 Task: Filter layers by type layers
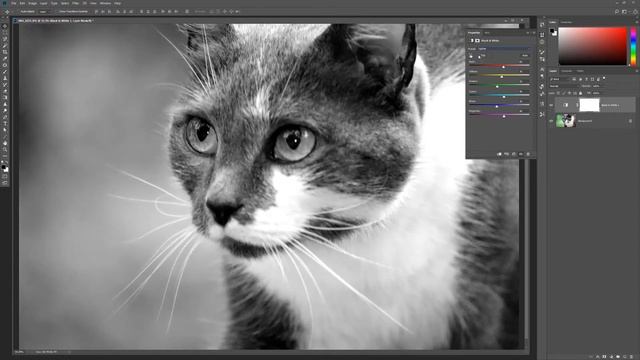[587, 79]
